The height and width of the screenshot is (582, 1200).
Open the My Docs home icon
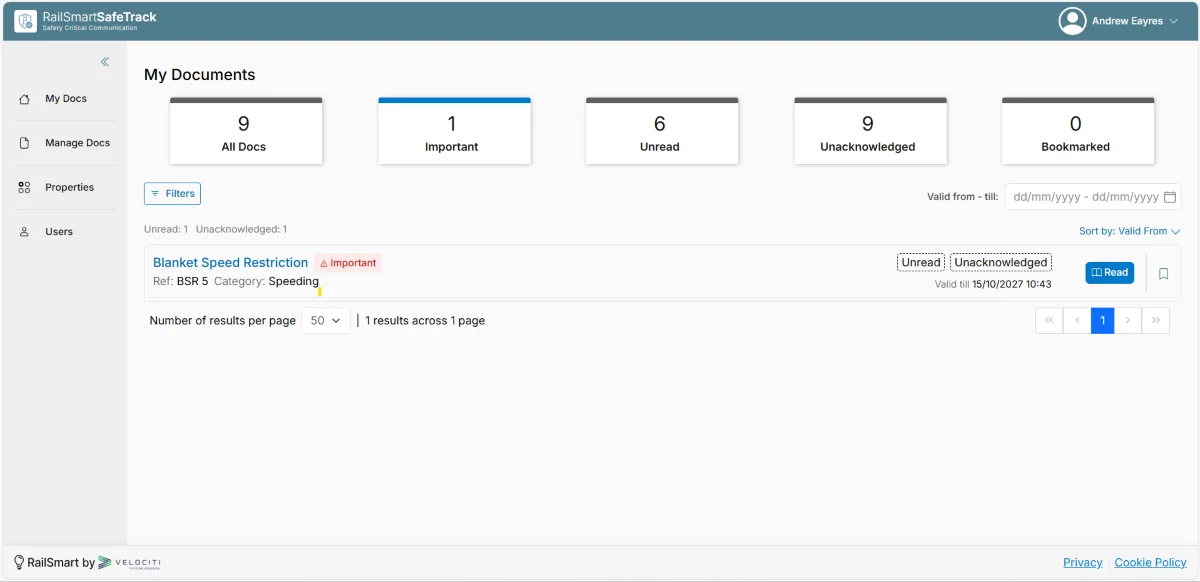tap(23, 98)
